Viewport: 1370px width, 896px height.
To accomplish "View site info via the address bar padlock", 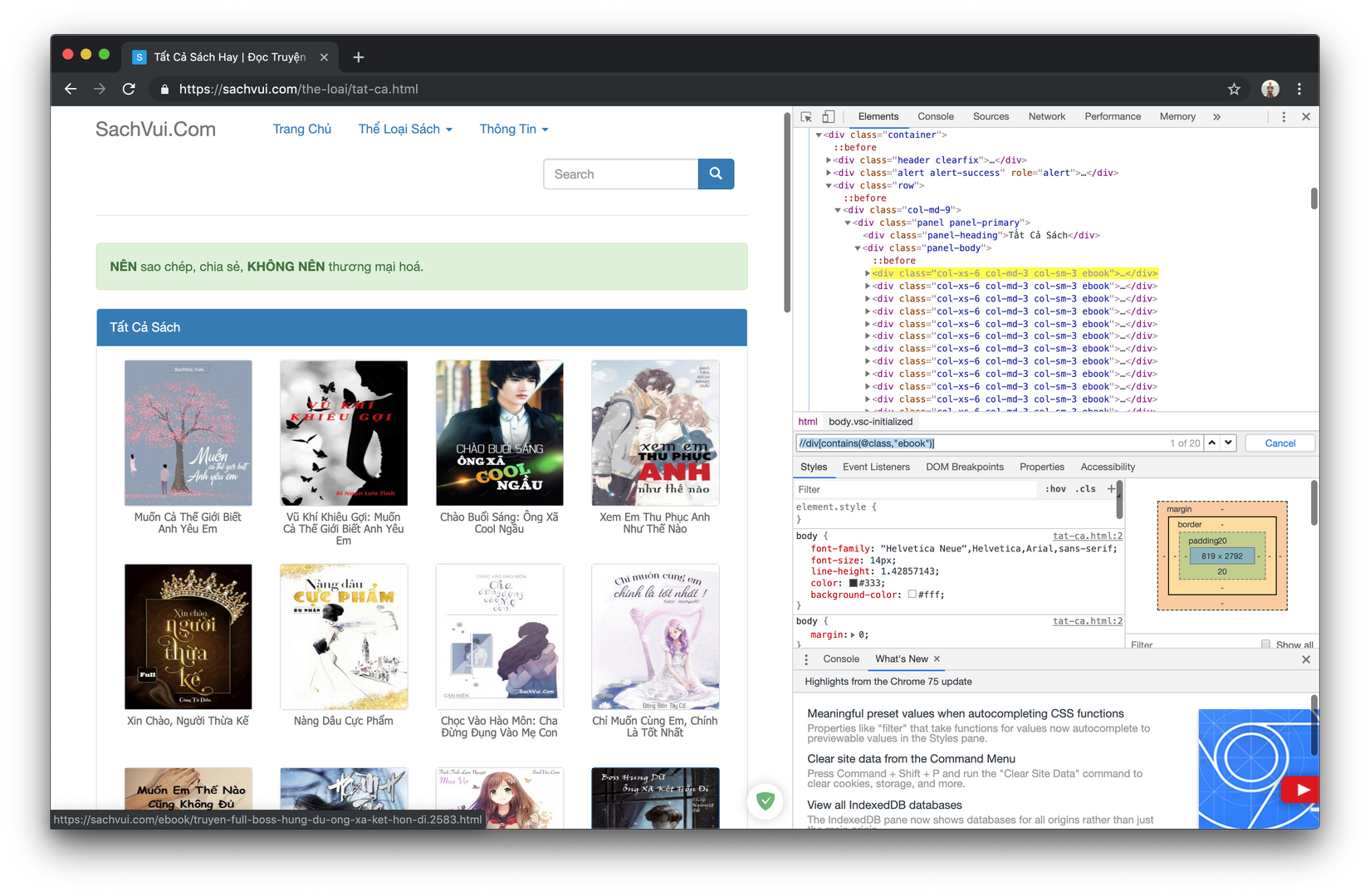I will click(x=164, y=89).
